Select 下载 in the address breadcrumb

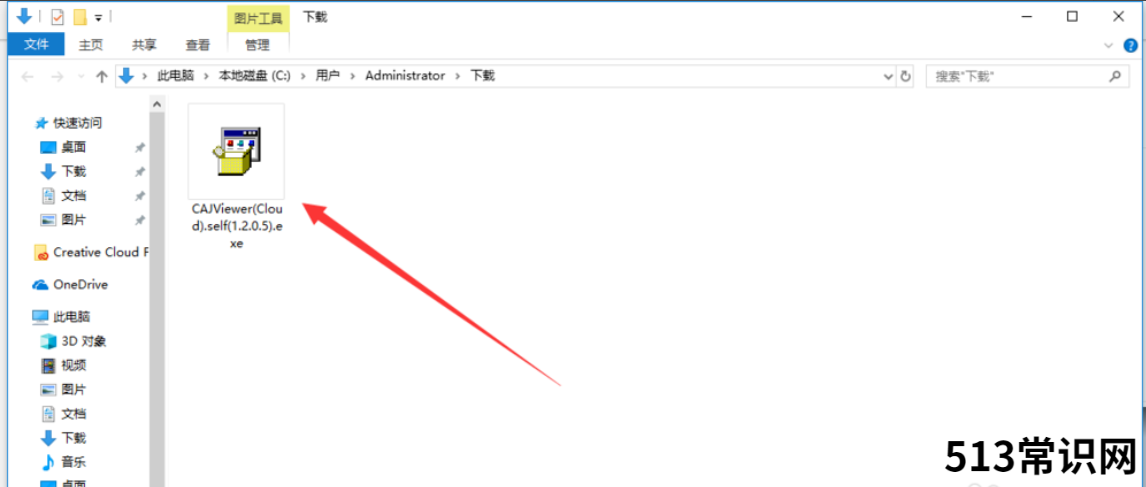point(482,75)
